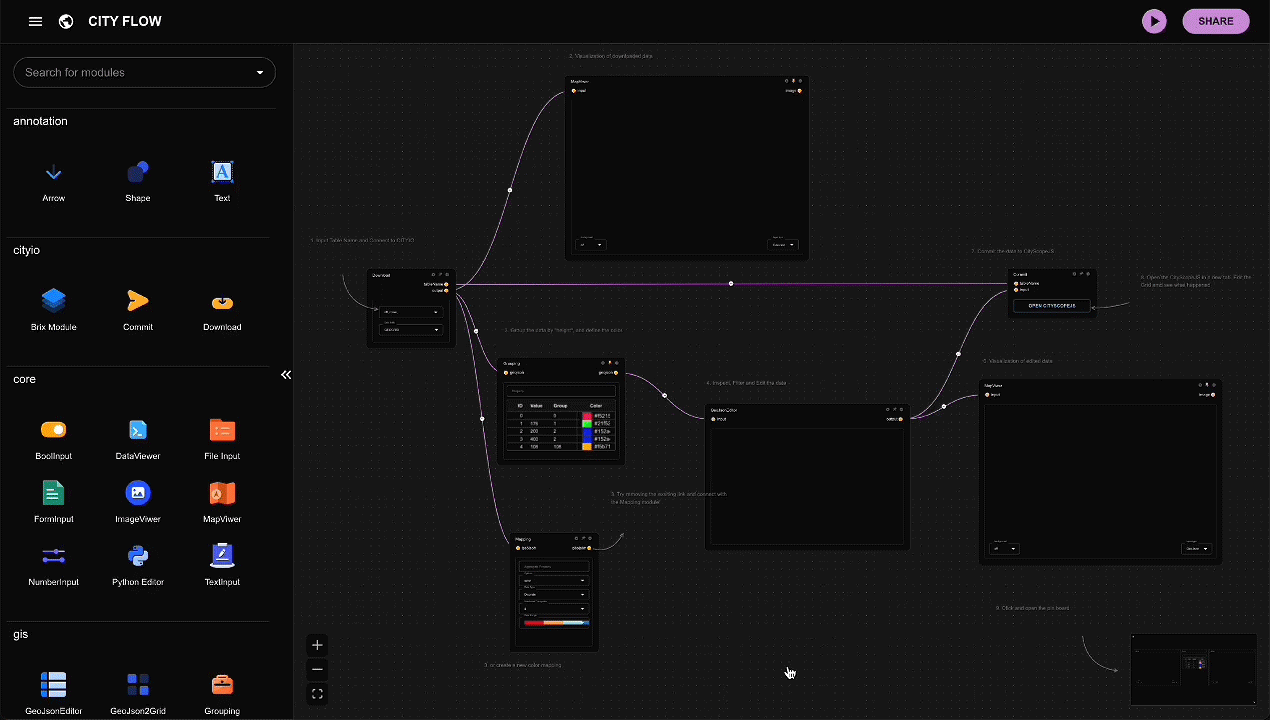1270x720 pixels.
Task: Click the green color swatch in Grouping table
Action: tap(587, 424)
